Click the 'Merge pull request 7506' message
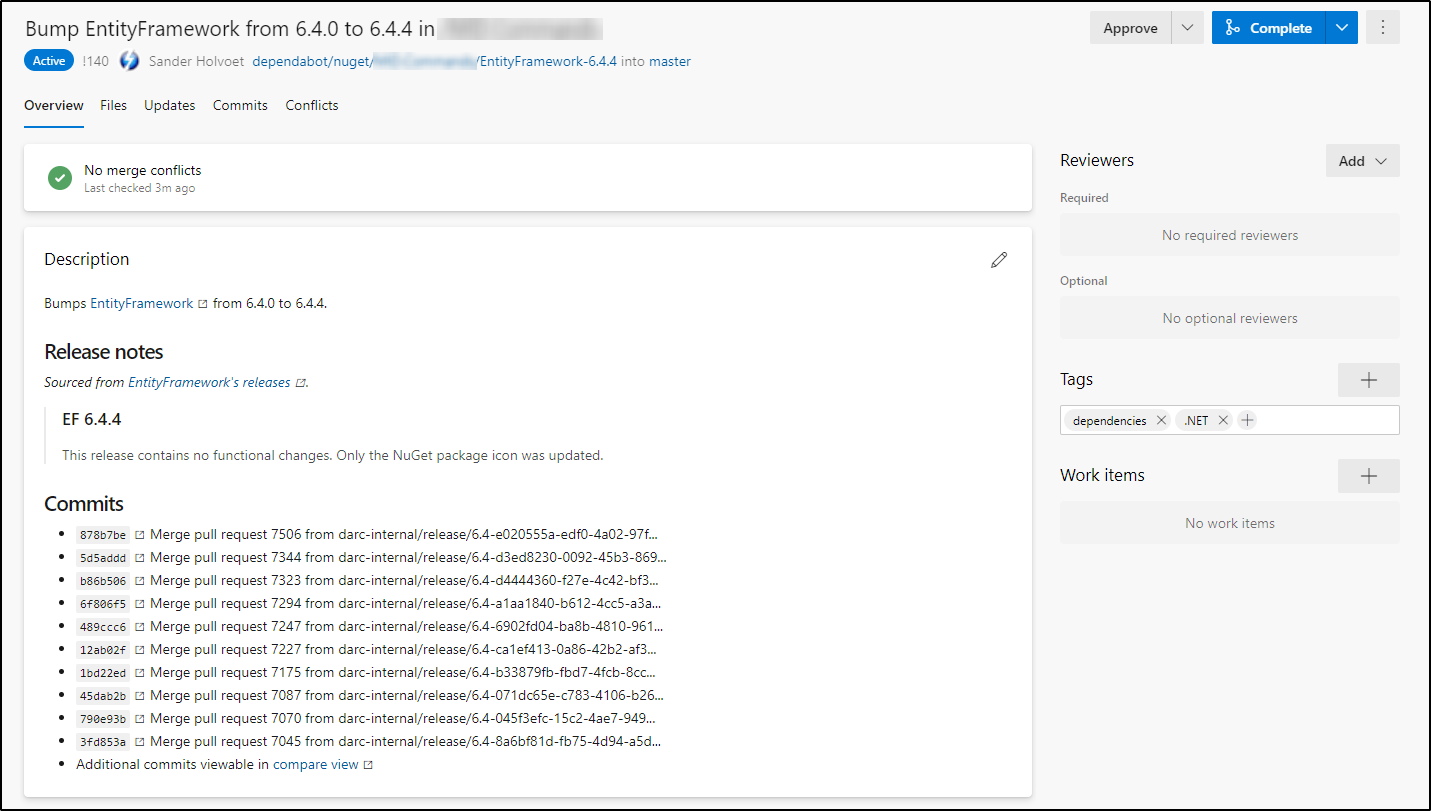 tap(404, 534)
